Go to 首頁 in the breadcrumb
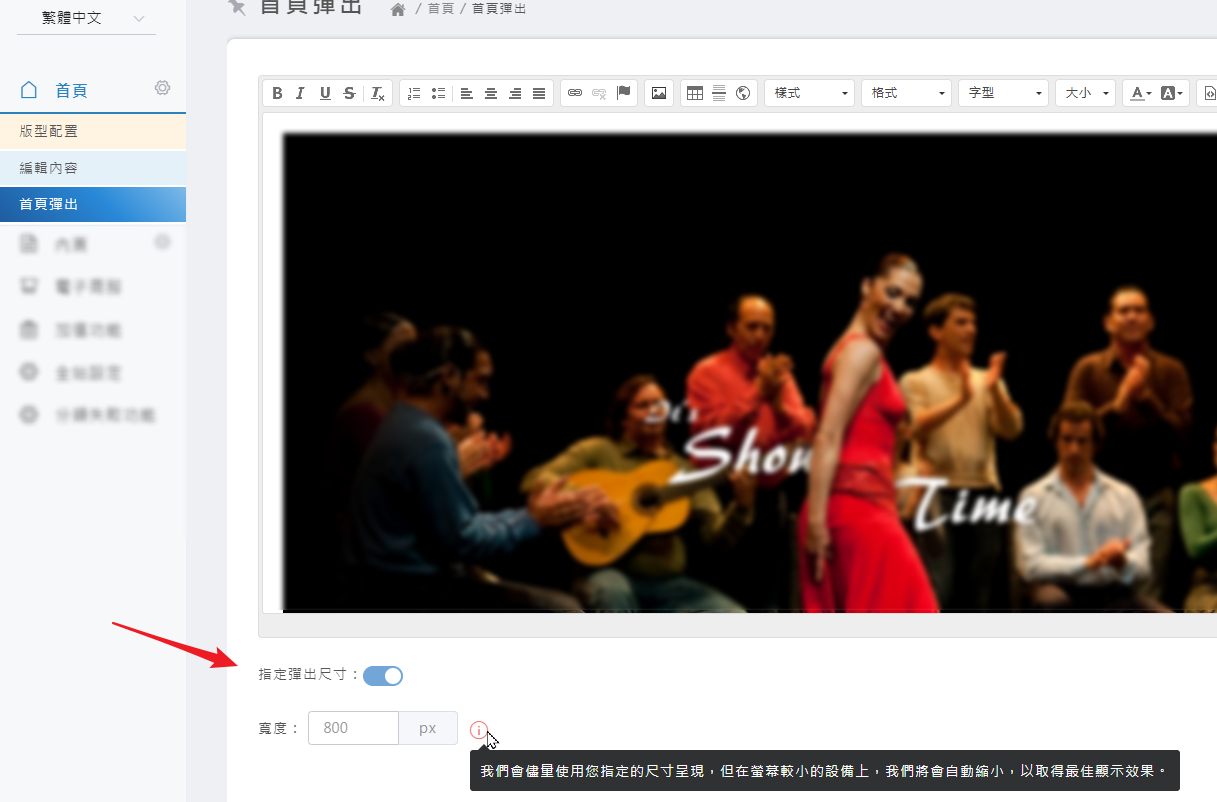The width and height of the screenshot is (1217, 802). (441, 9)
